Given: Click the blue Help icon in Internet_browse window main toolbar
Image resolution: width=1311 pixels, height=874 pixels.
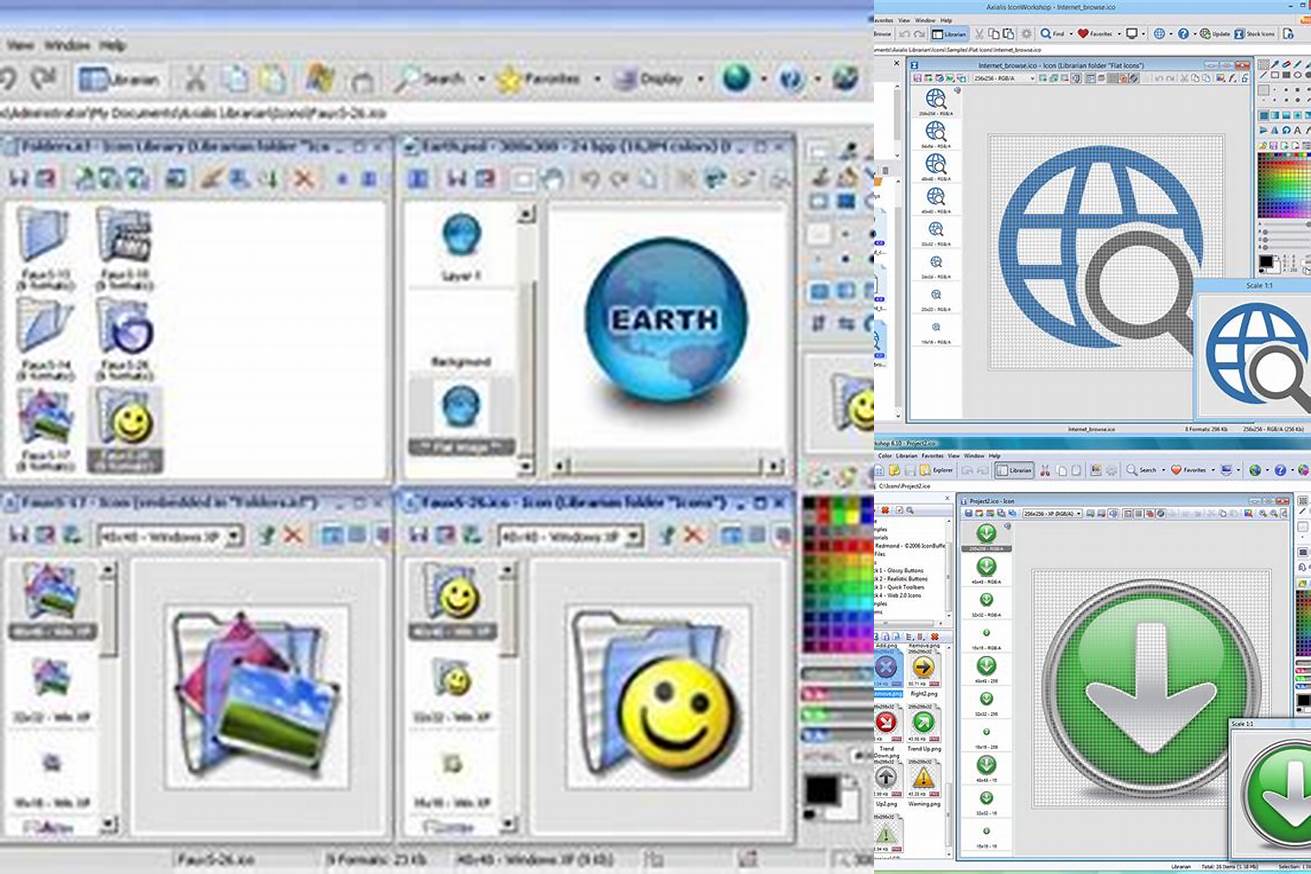Looking at the screenshot, I should 1183,34.
